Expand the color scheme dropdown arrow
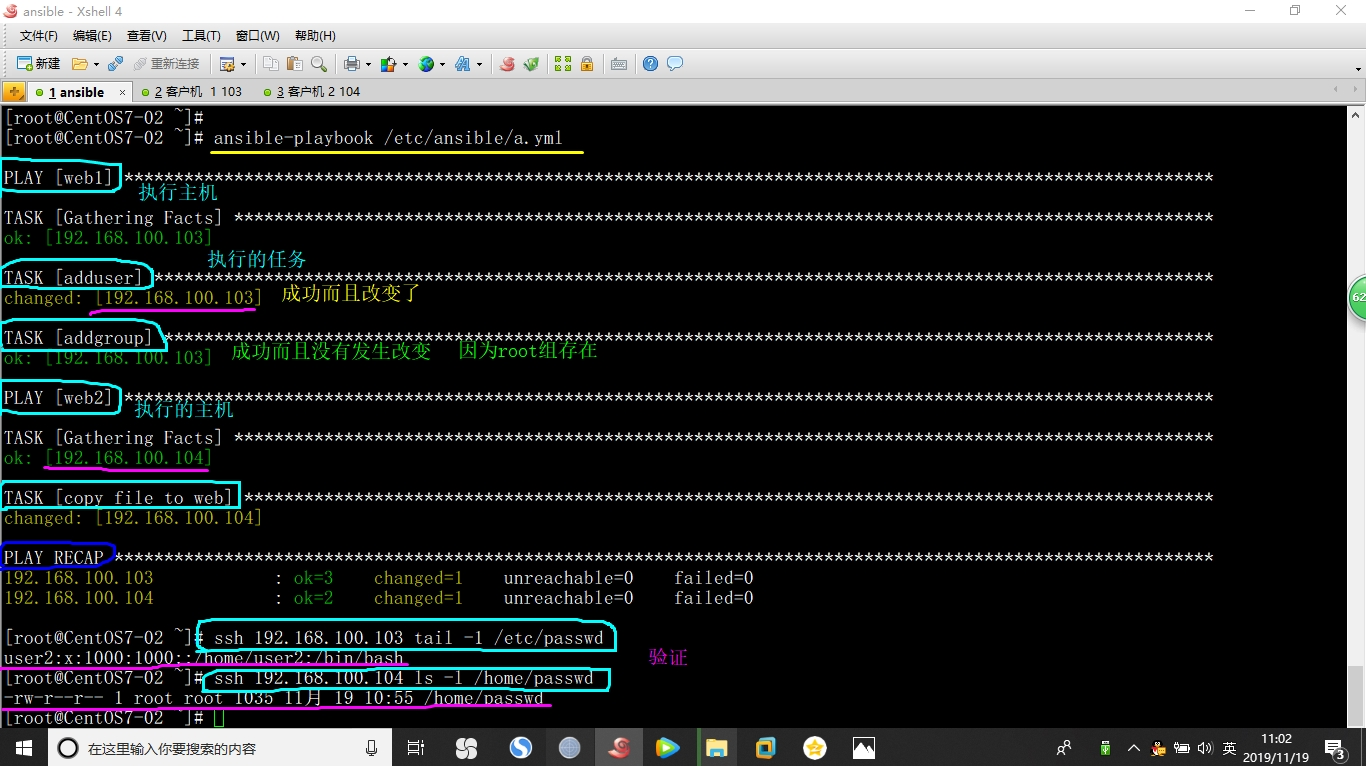The width and height of the screenshot is (1366, 766). (405, 64)
